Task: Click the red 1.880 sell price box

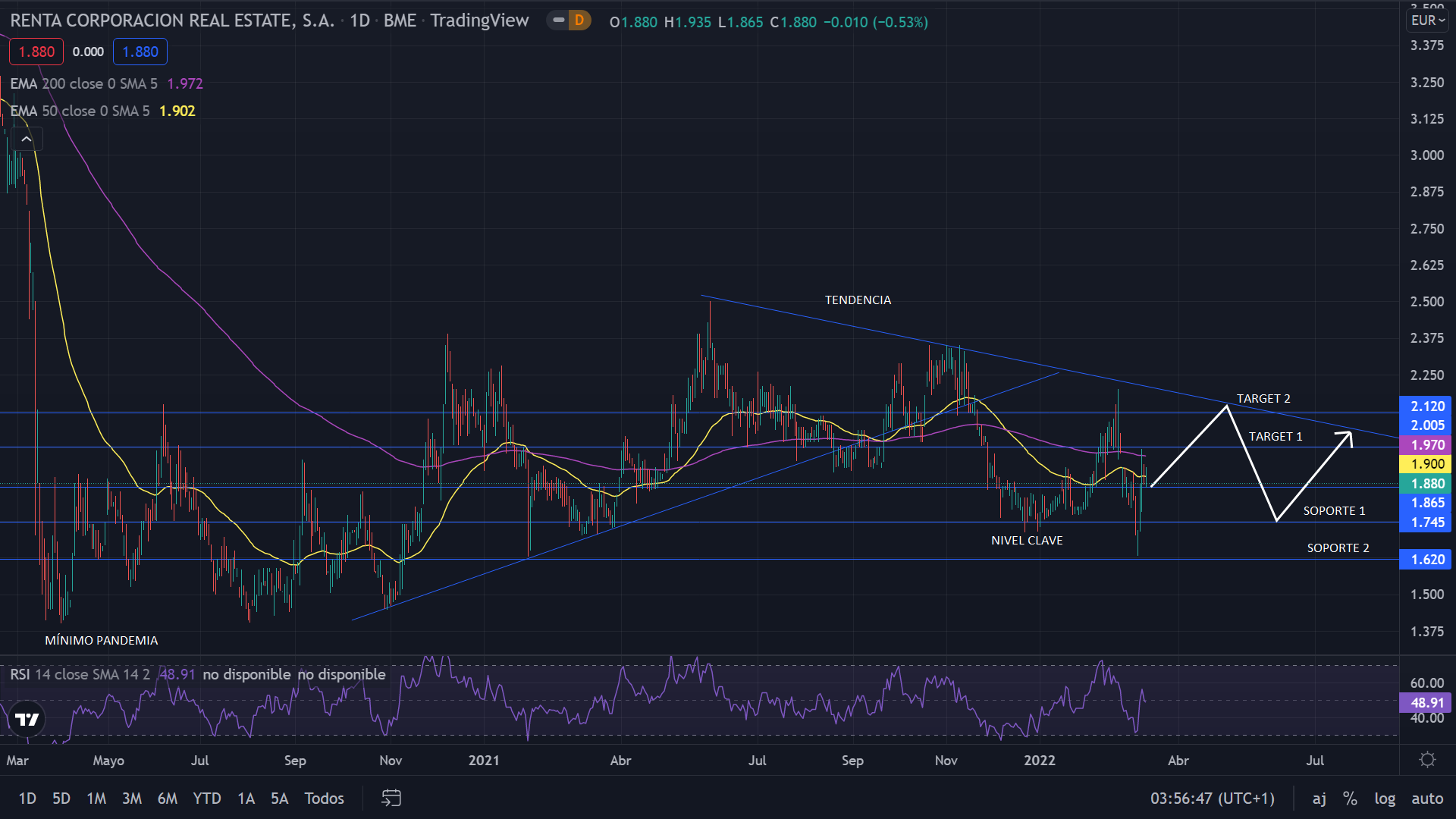Action: [x=36, y=52]
